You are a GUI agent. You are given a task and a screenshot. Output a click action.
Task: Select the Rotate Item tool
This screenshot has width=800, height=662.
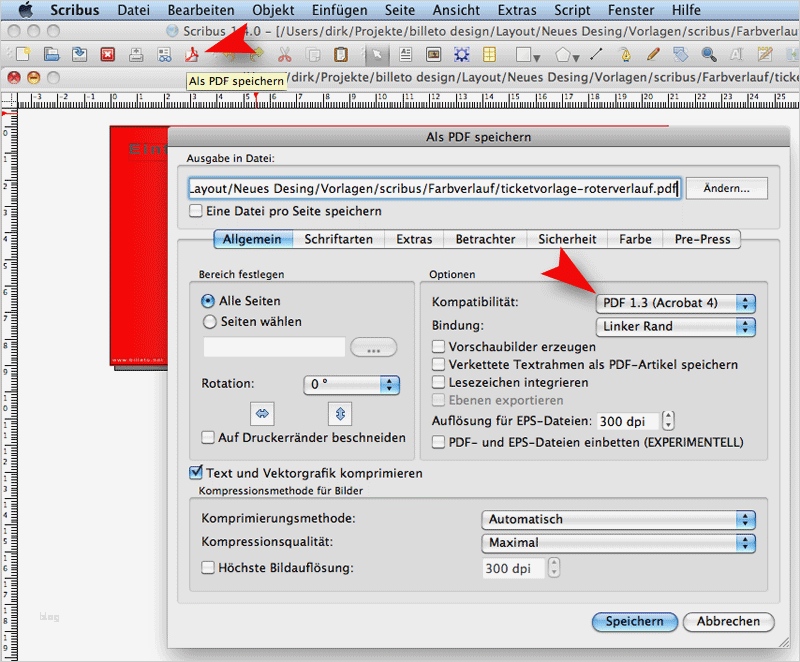tap(680, 54)
